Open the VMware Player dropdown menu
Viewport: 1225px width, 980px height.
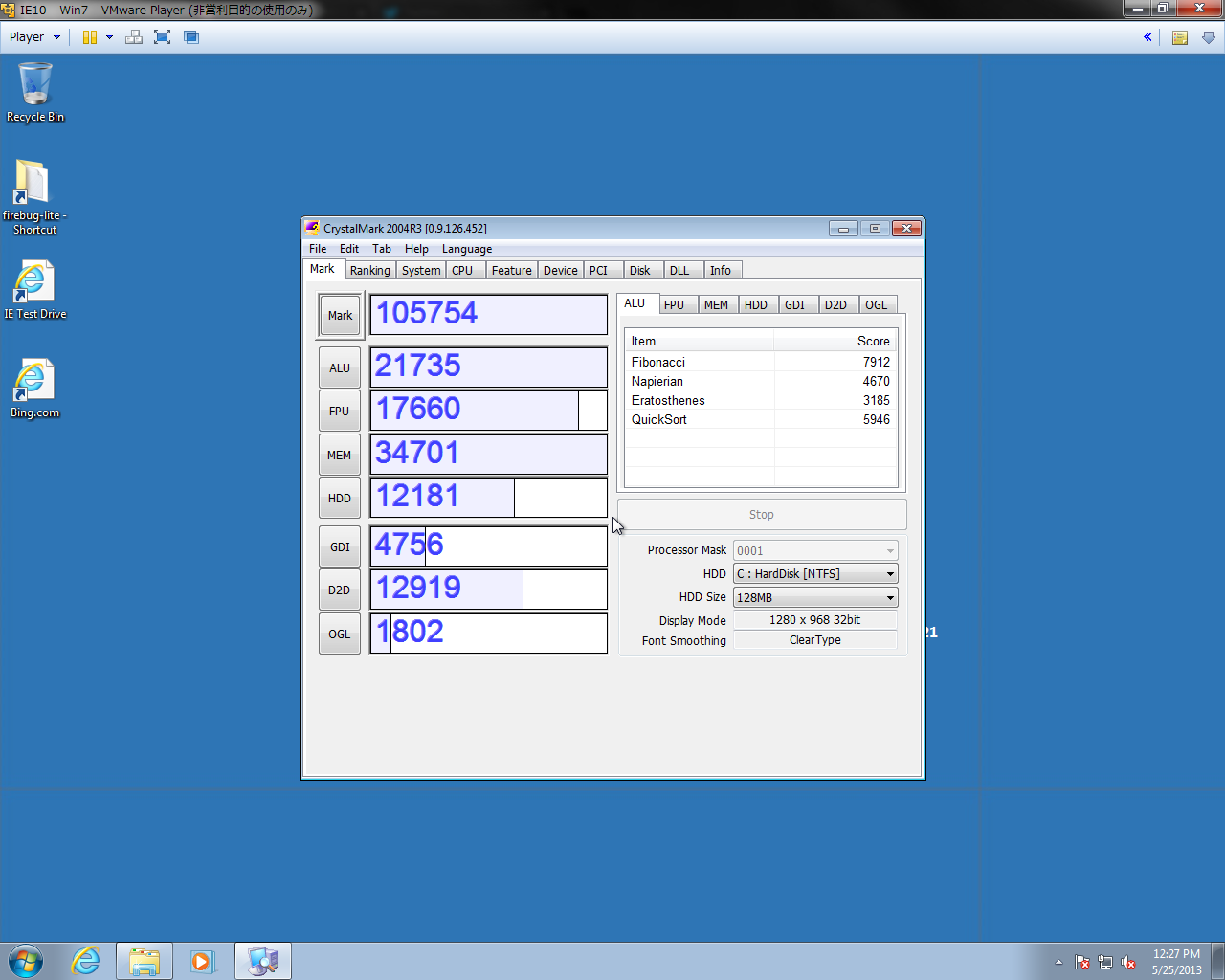pos(34,37)
